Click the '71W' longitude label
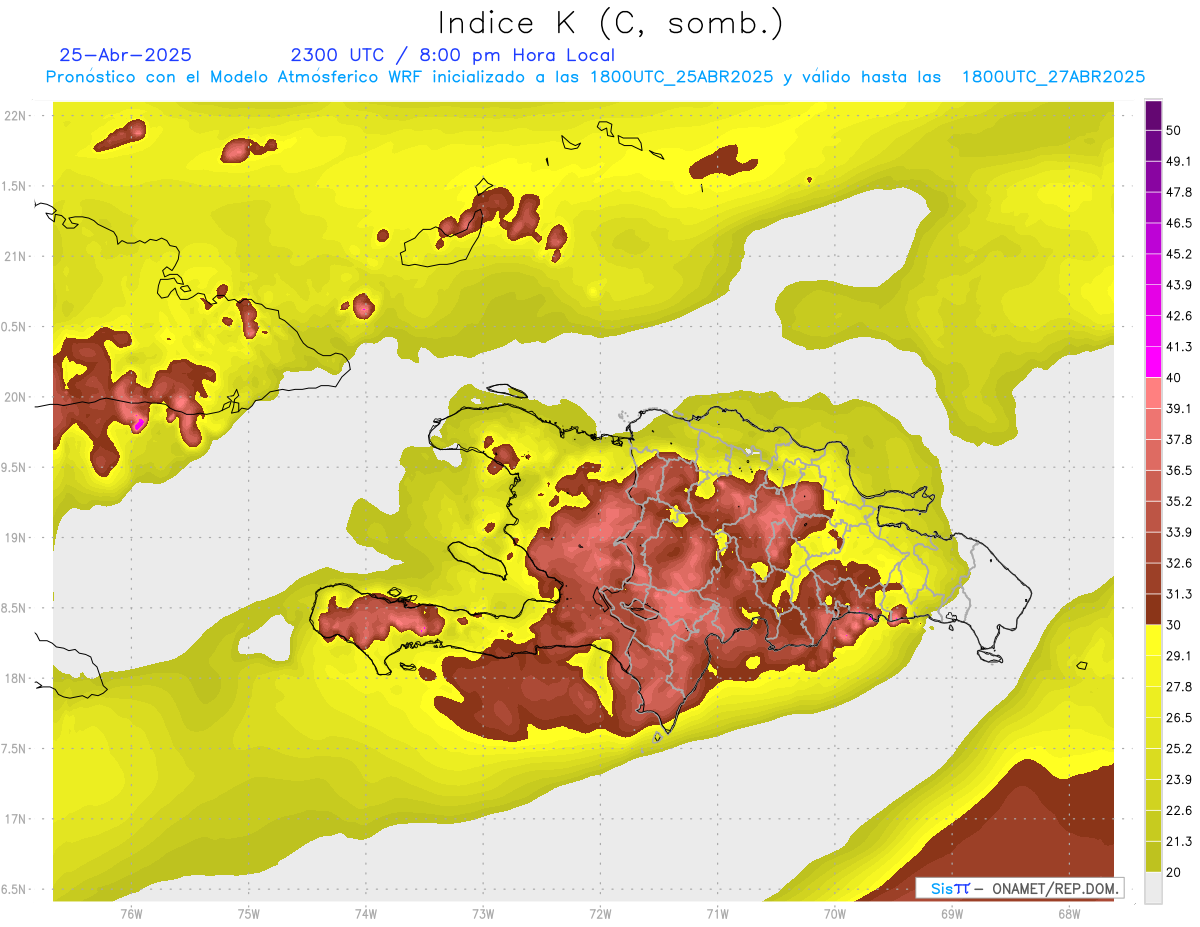The height and width of the screenshot is (927, 1200). [717, 914]
